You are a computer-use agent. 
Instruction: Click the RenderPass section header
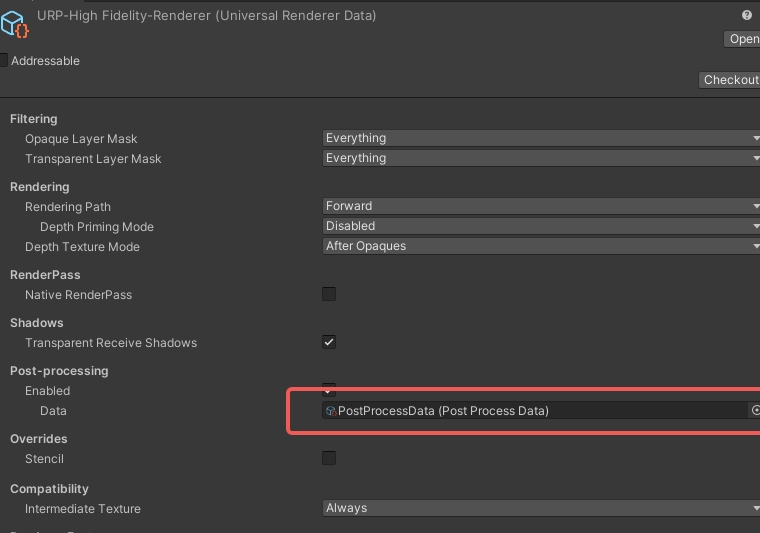pyautogui.click(x=45, y=275)
